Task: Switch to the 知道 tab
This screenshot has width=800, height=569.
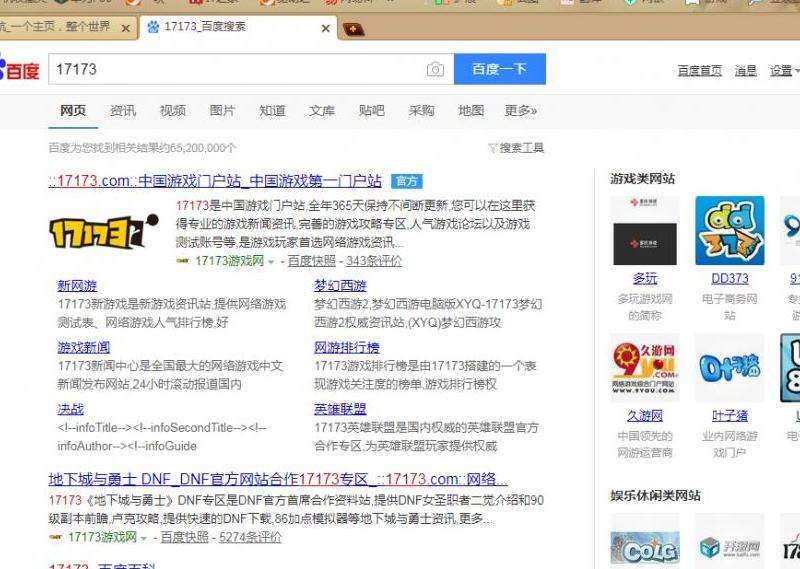Action: [272, 110]
